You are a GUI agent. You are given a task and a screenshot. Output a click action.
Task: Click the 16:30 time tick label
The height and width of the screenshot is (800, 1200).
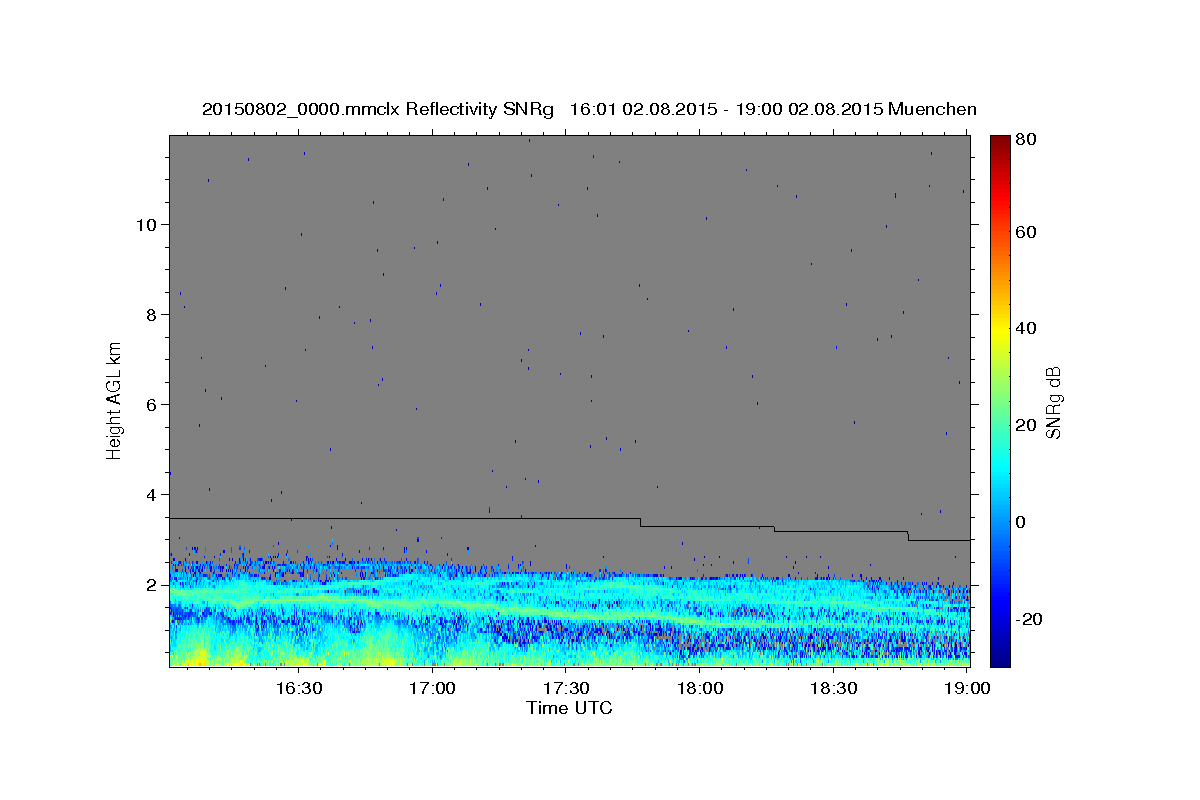(298, 689)
